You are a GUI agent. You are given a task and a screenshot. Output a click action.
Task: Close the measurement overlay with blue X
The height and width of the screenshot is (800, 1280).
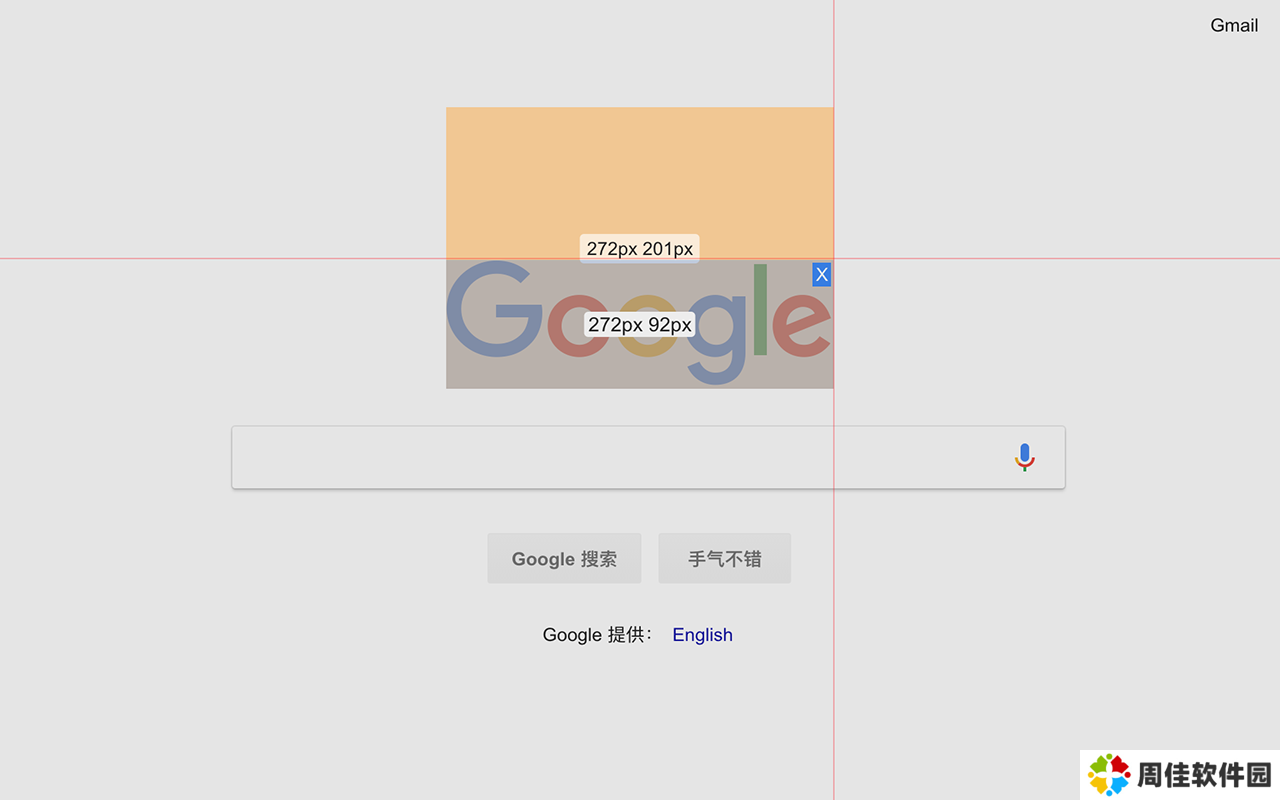pyautogui.click(x=822, y=274)
